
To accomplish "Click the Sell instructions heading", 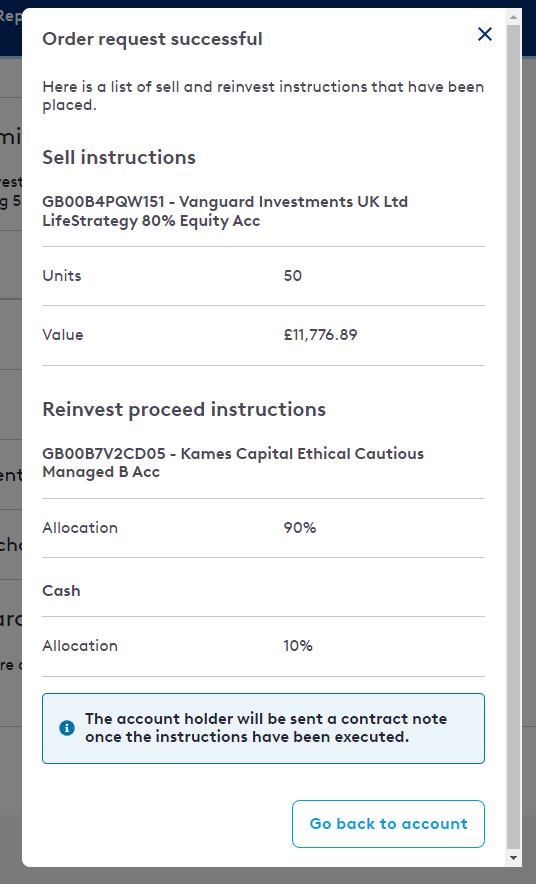I will click(x=119, y=157).
